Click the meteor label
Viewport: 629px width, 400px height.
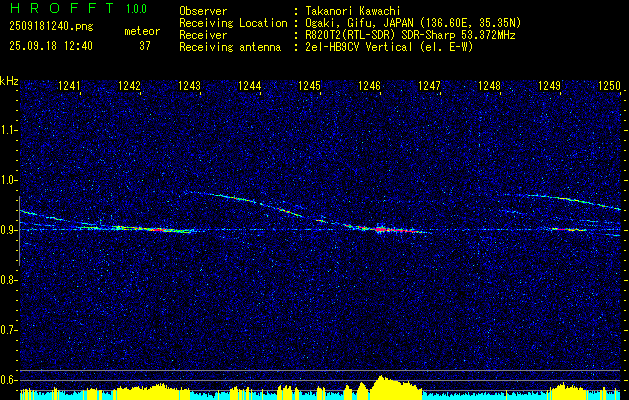tap(142, 31)
